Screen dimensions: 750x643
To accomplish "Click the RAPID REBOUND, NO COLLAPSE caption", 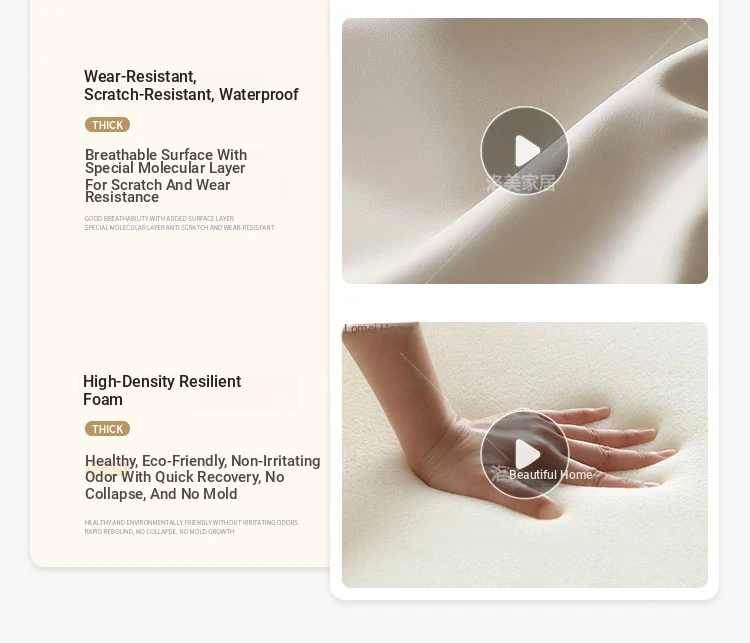I will tap(159, 532).
